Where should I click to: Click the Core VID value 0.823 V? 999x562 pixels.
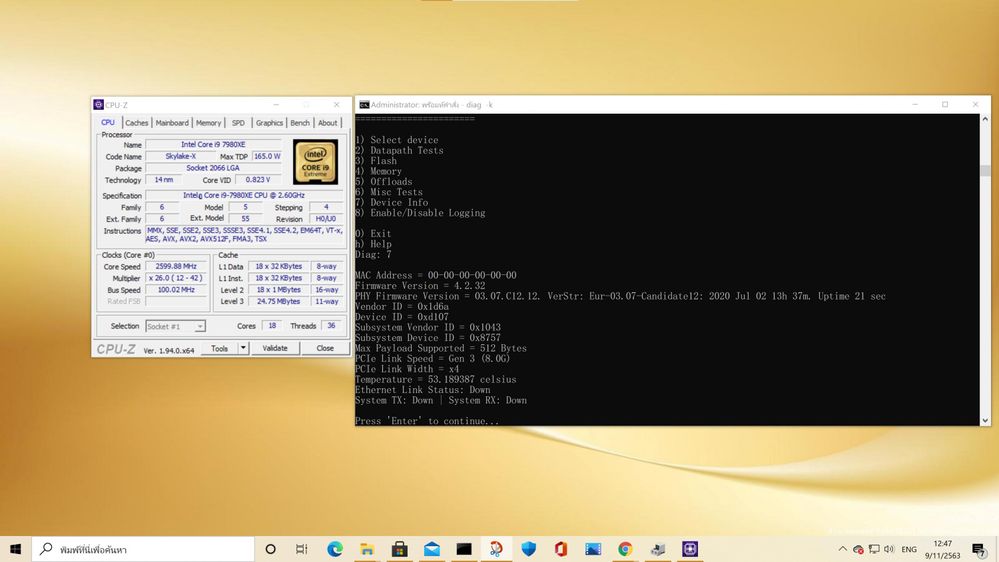point(258,180)
